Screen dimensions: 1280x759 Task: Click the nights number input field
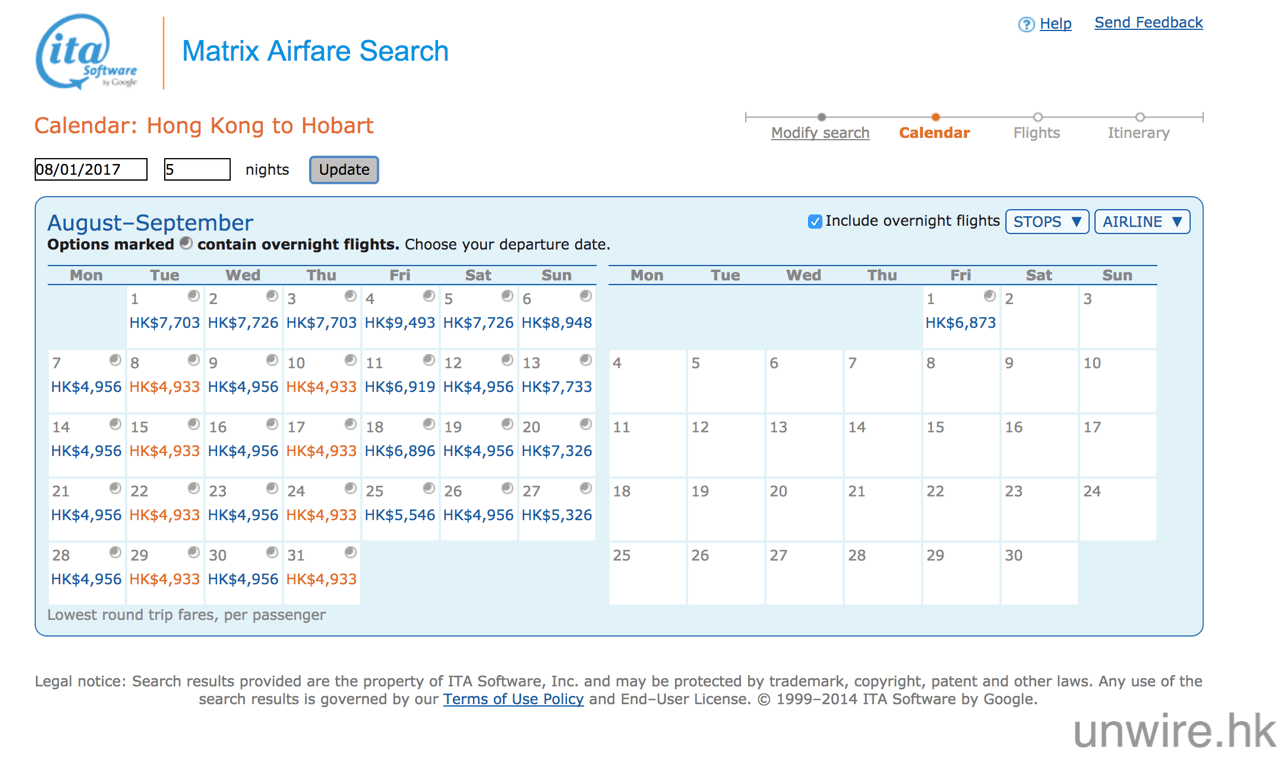point(196,170)
